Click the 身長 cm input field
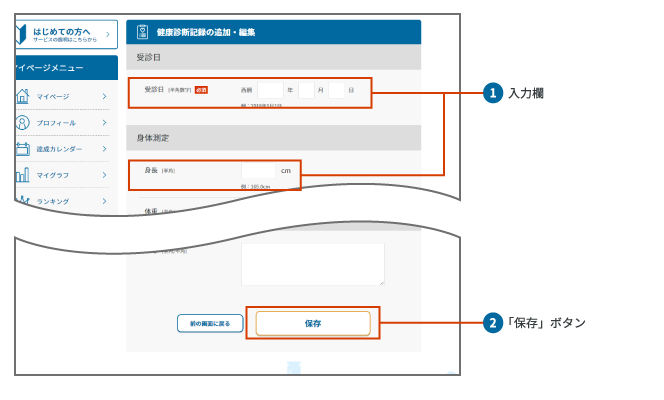This screenshot has height=400, width=664. pyautogui.click(x=258, y=171)
